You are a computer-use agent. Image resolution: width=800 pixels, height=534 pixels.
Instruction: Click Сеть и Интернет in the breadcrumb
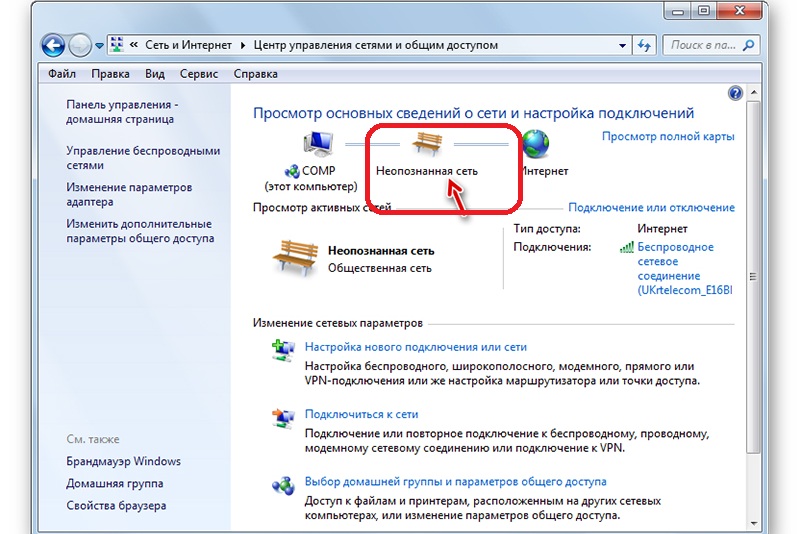(x=188, y=45)
